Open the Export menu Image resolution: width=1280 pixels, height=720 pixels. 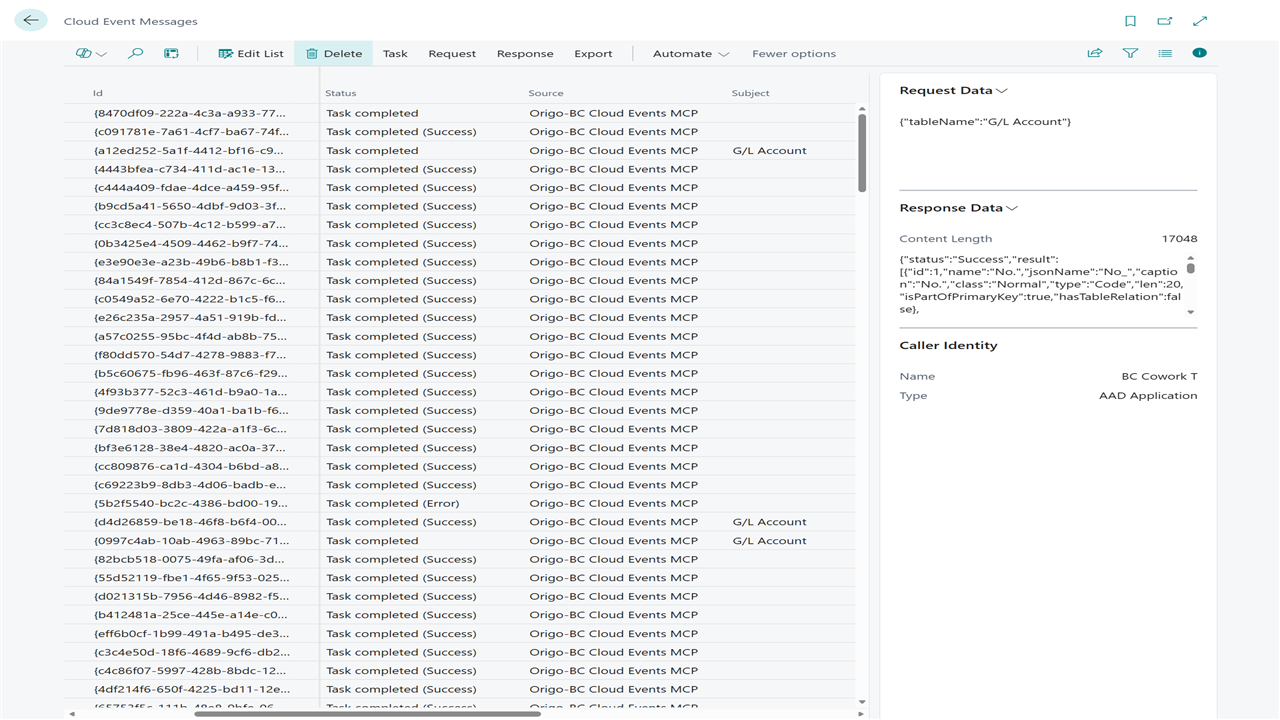pos(593,54)
